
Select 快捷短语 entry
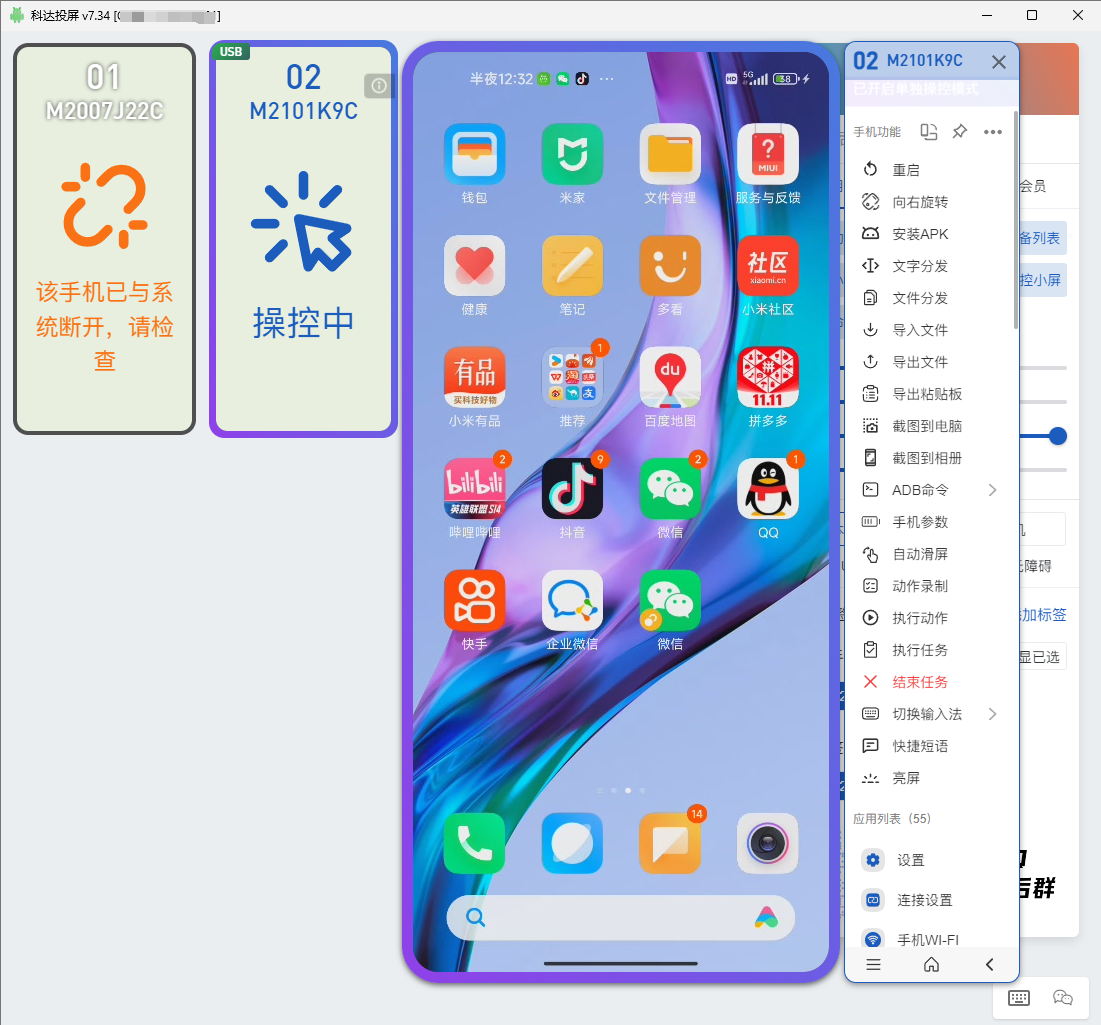pyautogui.click(x=930, y=746)
